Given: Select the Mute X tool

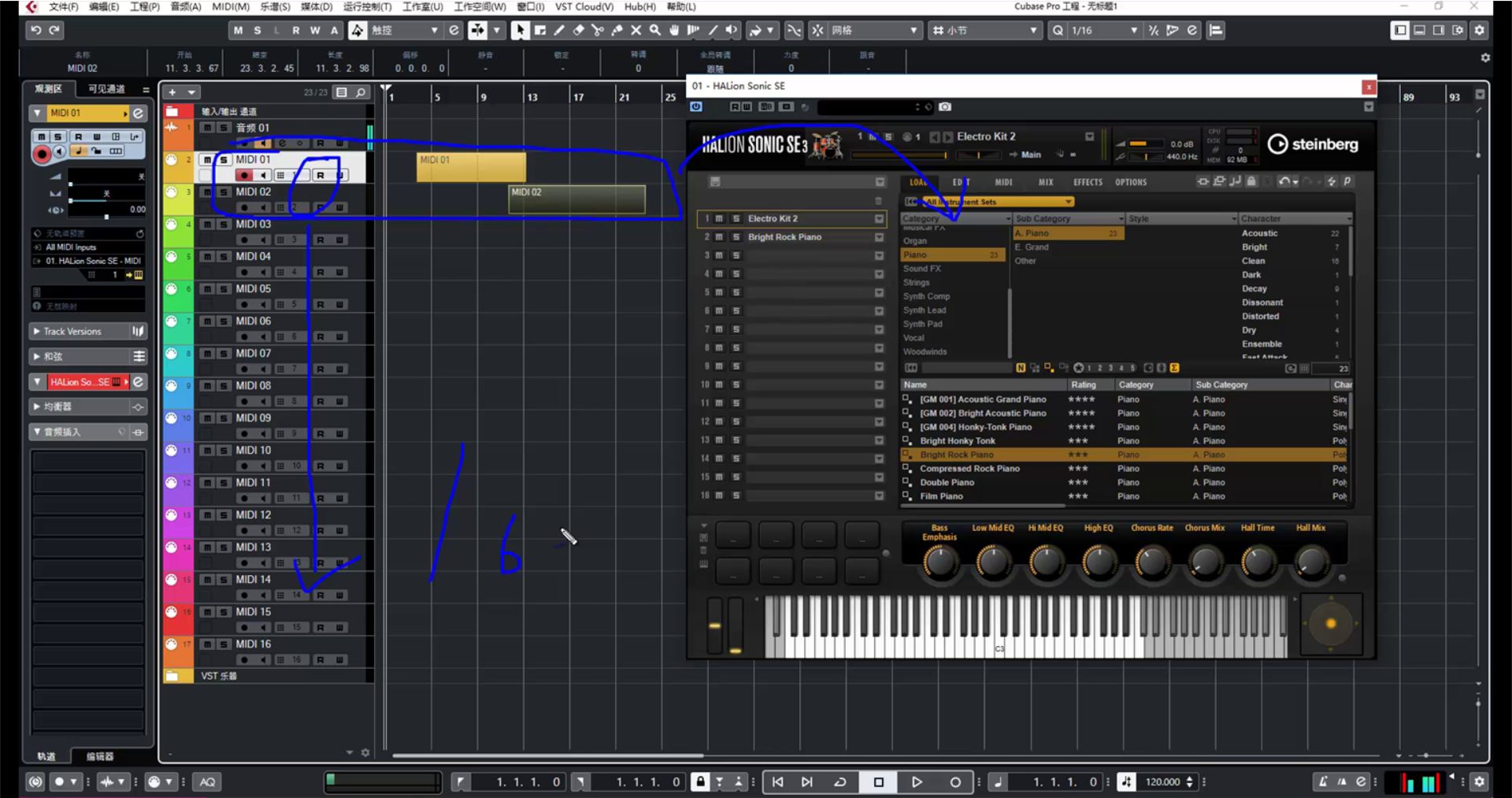Looking at the screenshot, I should pyautogui.click(x=636, y=30).
